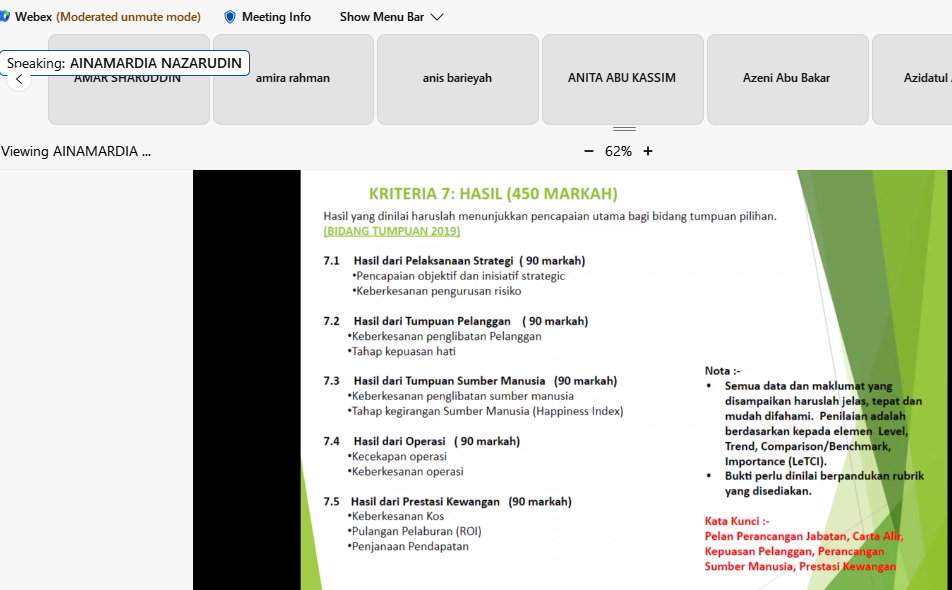
Task: Click the KRITERIA 7: HASIL (450 MARKAH) heading
Action: click(493, 194)
